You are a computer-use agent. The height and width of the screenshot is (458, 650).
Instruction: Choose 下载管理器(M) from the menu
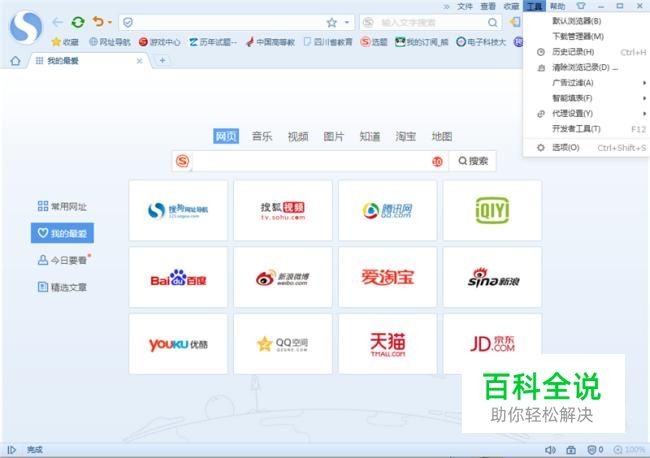586,36
